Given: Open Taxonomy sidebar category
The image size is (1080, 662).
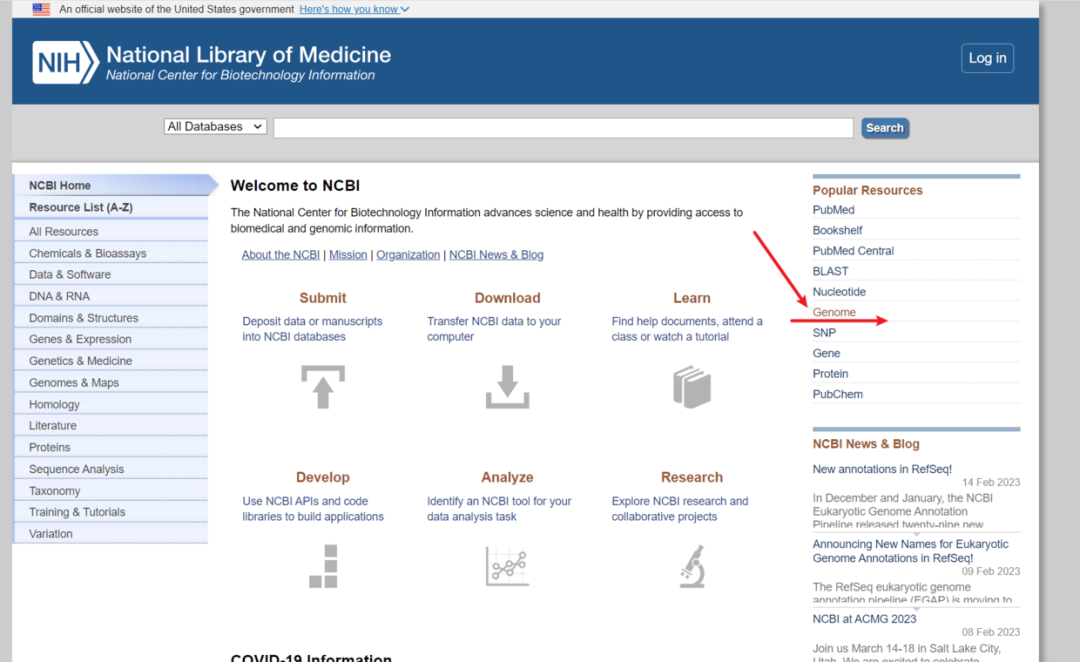Looking at the screenshot, I should (111, 490).
